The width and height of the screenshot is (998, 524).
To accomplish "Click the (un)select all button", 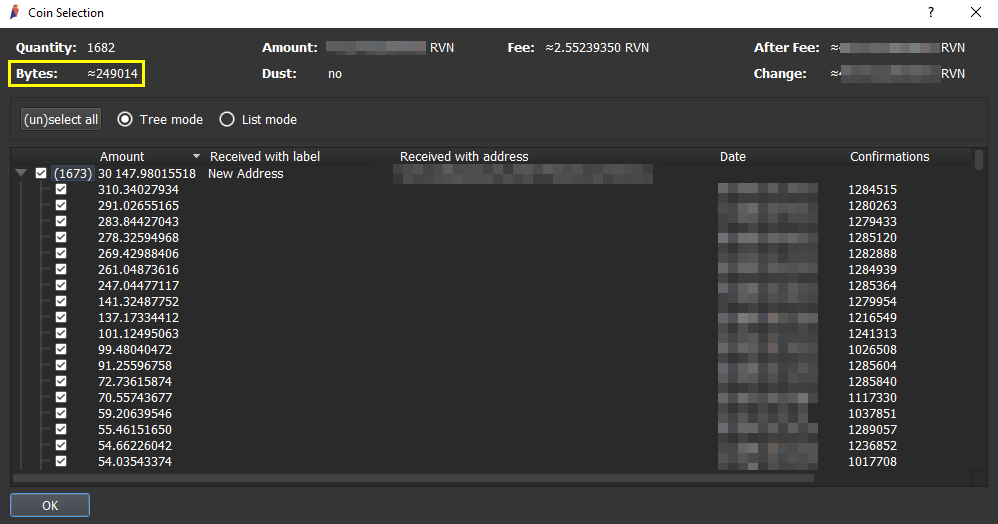I will point(61,119).
